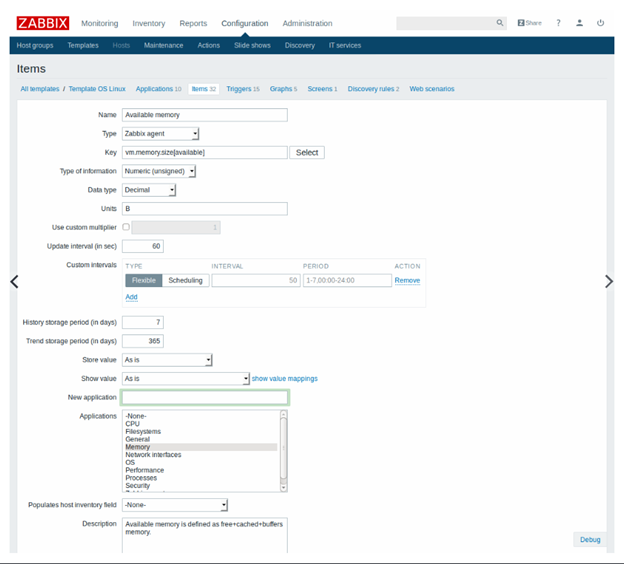Click All templates breadcrumb link
This screenshot has height=564, width=624.
[40, 89]
